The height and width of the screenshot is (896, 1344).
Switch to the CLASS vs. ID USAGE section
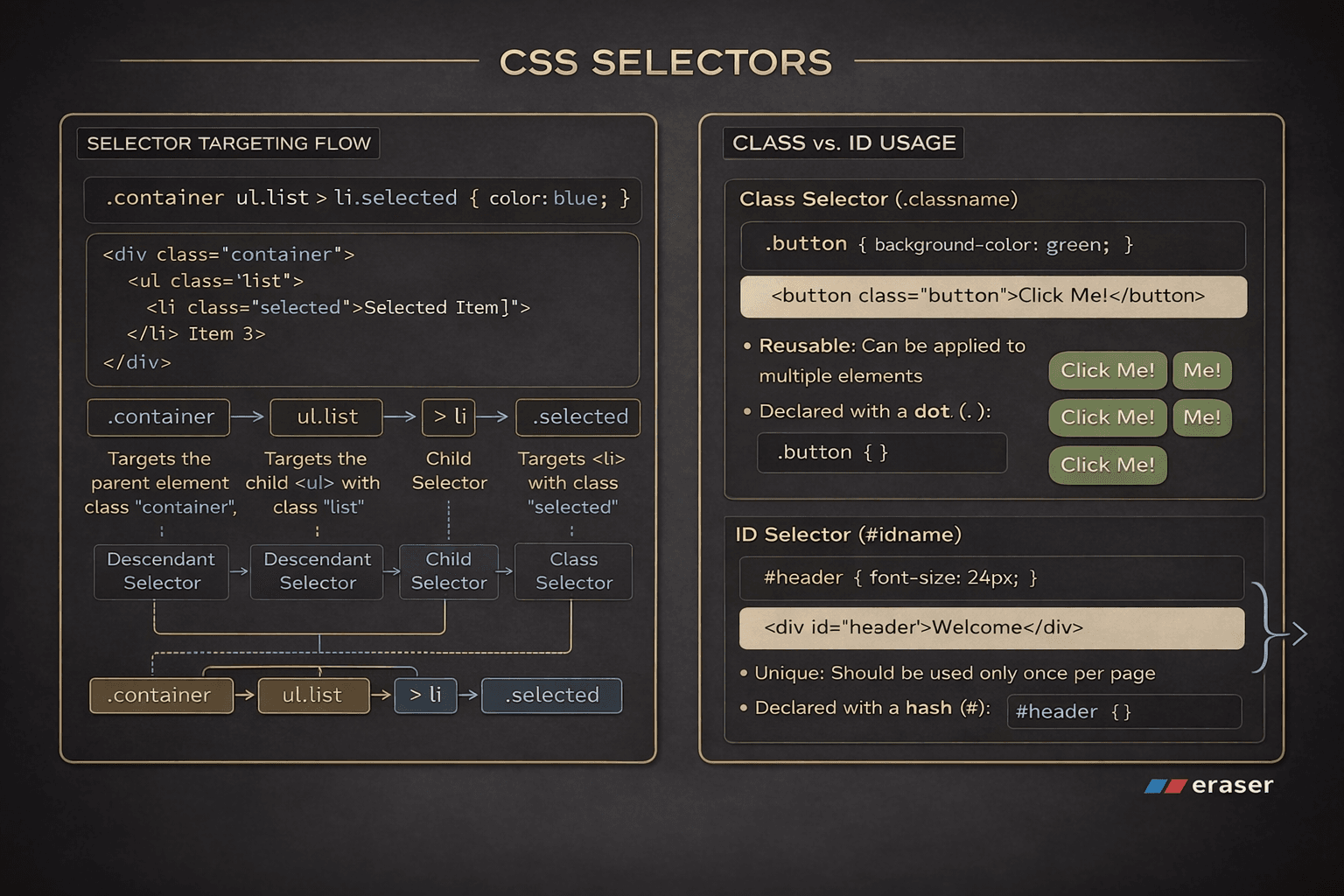[843, 143]
